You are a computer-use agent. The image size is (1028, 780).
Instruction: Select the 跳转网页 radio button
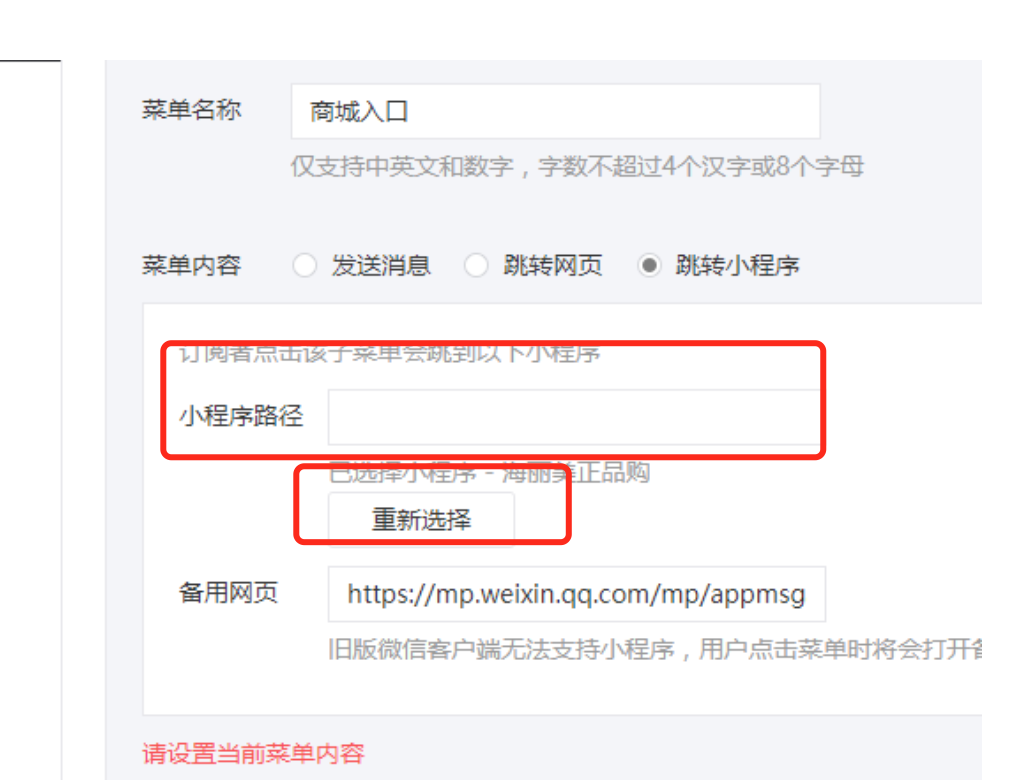(x=476, y=266)
